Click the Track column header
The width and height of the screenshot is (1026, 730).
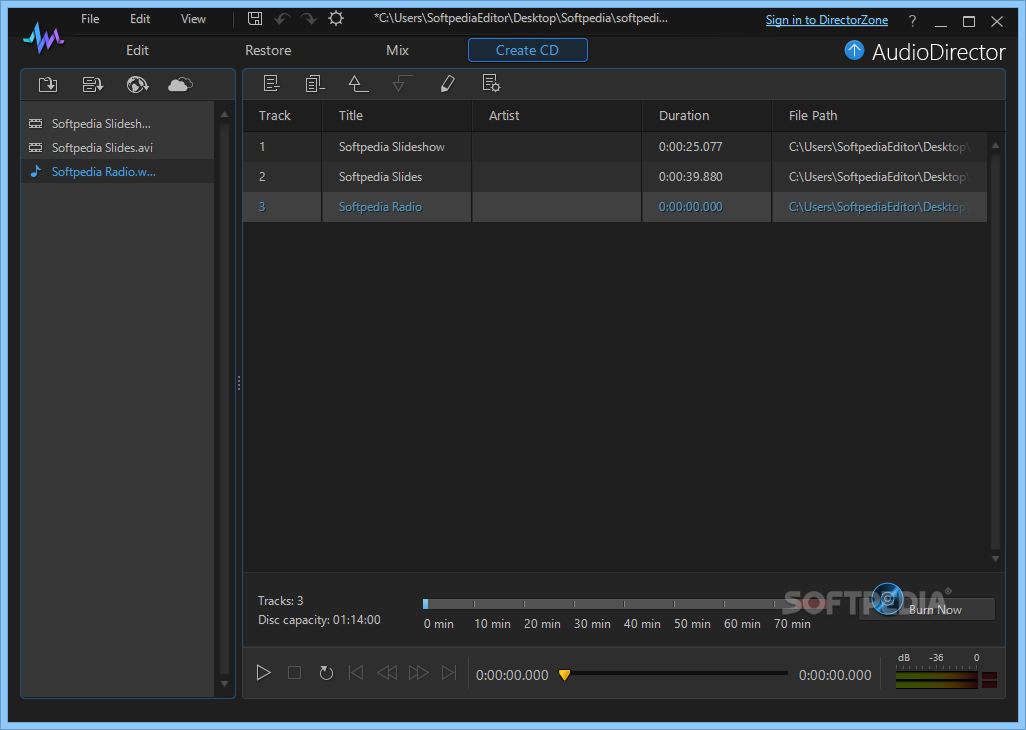[283, 116]
